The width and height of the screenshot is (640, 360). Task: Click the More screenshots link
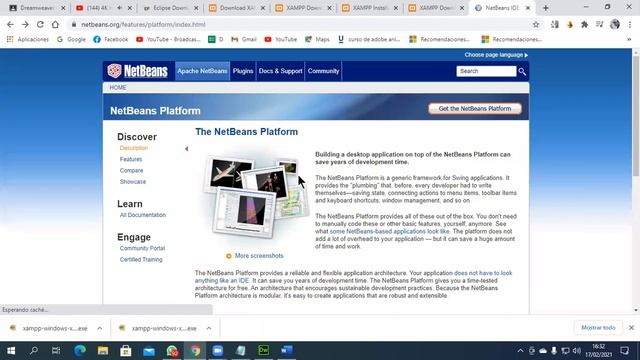(259, 256)
